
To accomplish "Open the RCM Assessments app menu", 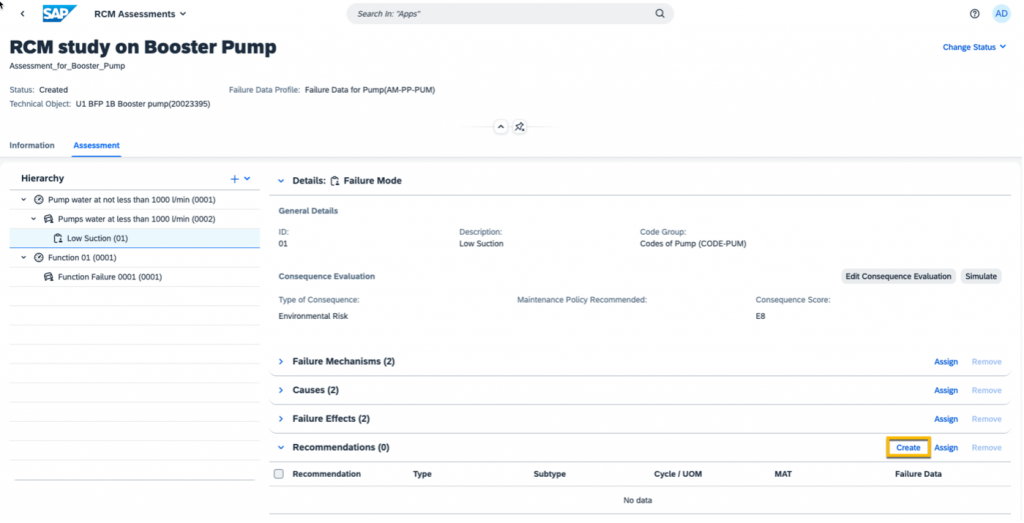I will [140, 14].
